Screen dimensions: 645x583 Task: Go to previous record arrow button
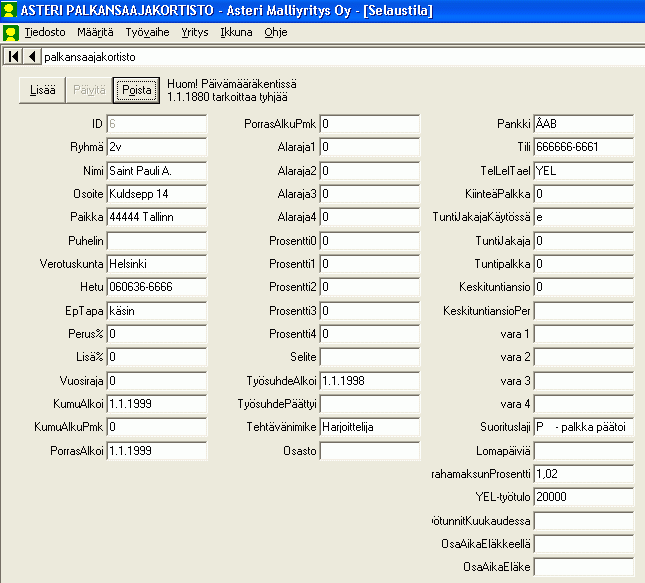click(32, 57)
